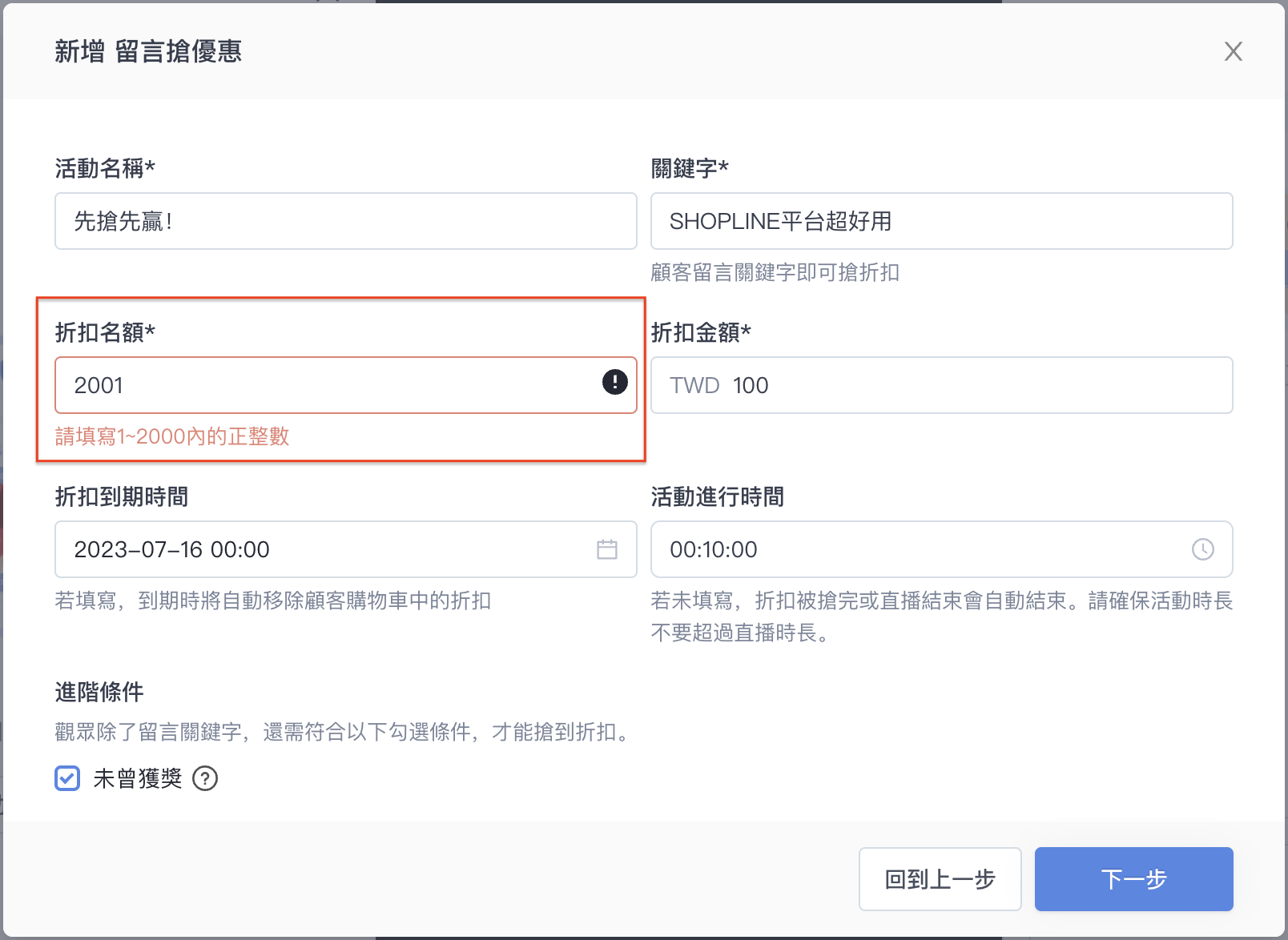Open the clock icon for 活動進行時間
The width and height of the screenshot is (1288, 940).
1202,549
